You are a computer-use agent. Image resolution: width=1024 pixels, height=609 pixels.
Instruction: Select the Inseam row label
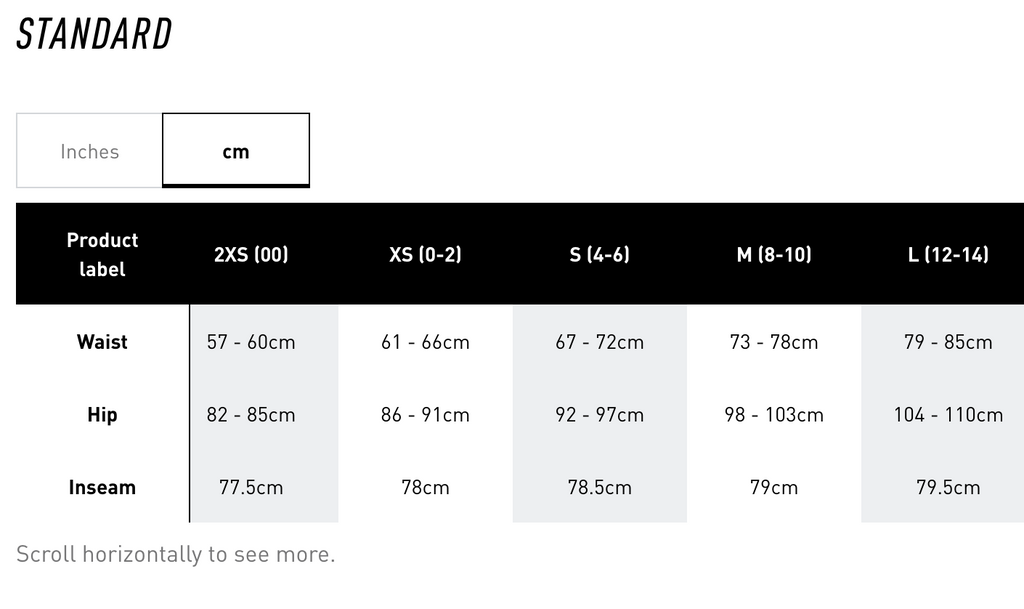coord(102,488)
